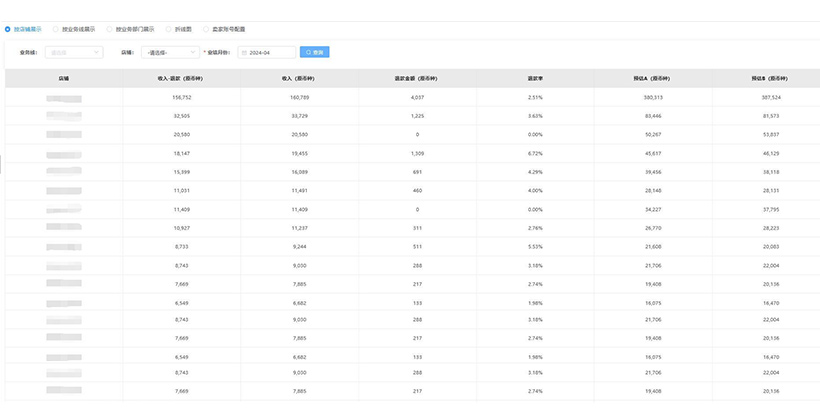
Task: Click the 2024-04 month input field
Action: click(273, 52)
